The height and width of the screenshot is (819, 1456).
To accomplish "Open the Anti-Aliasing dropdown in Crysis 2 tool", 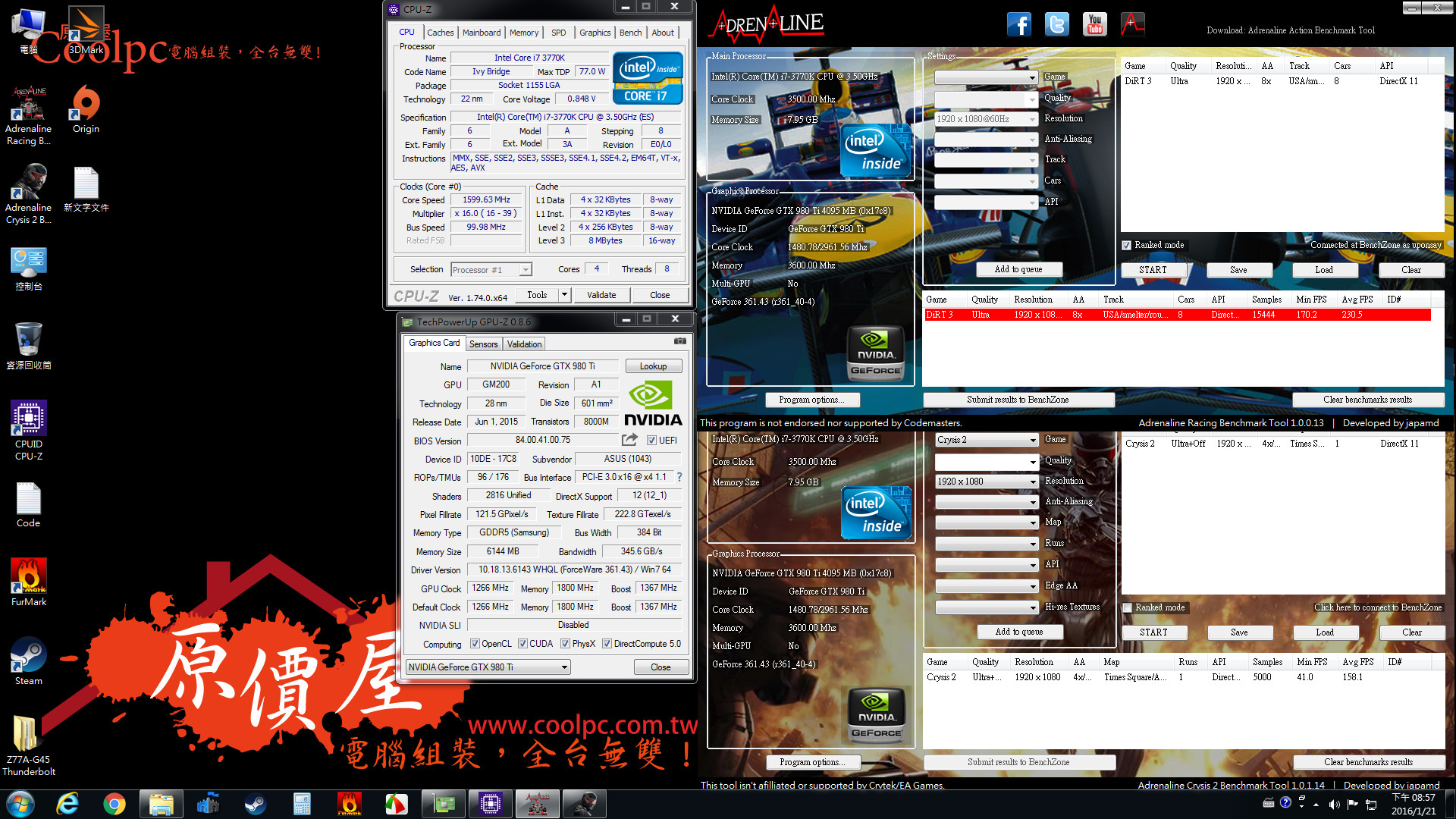I will click(x=987, y=502).
